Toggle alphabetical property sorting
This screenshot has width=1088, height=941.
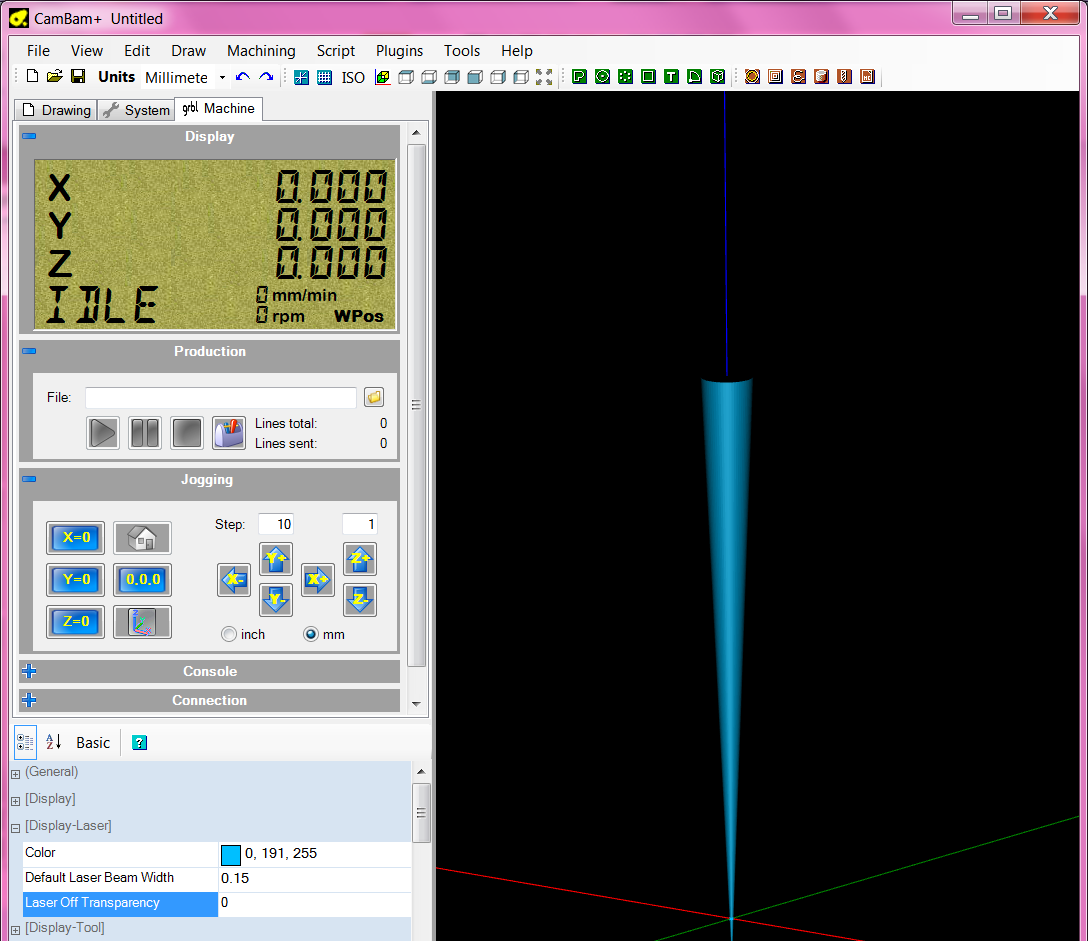tap(53, 743)
